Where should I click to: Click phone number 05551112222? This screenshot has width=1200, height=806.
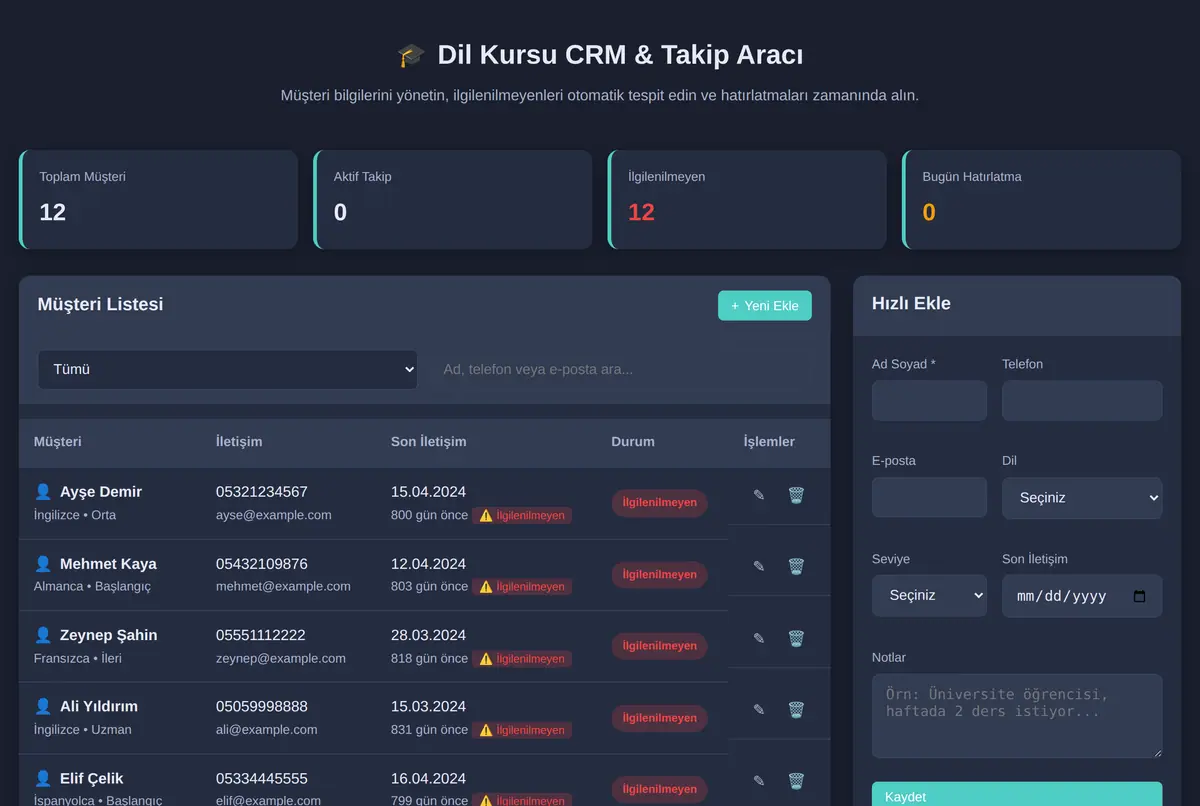point(261,635)
